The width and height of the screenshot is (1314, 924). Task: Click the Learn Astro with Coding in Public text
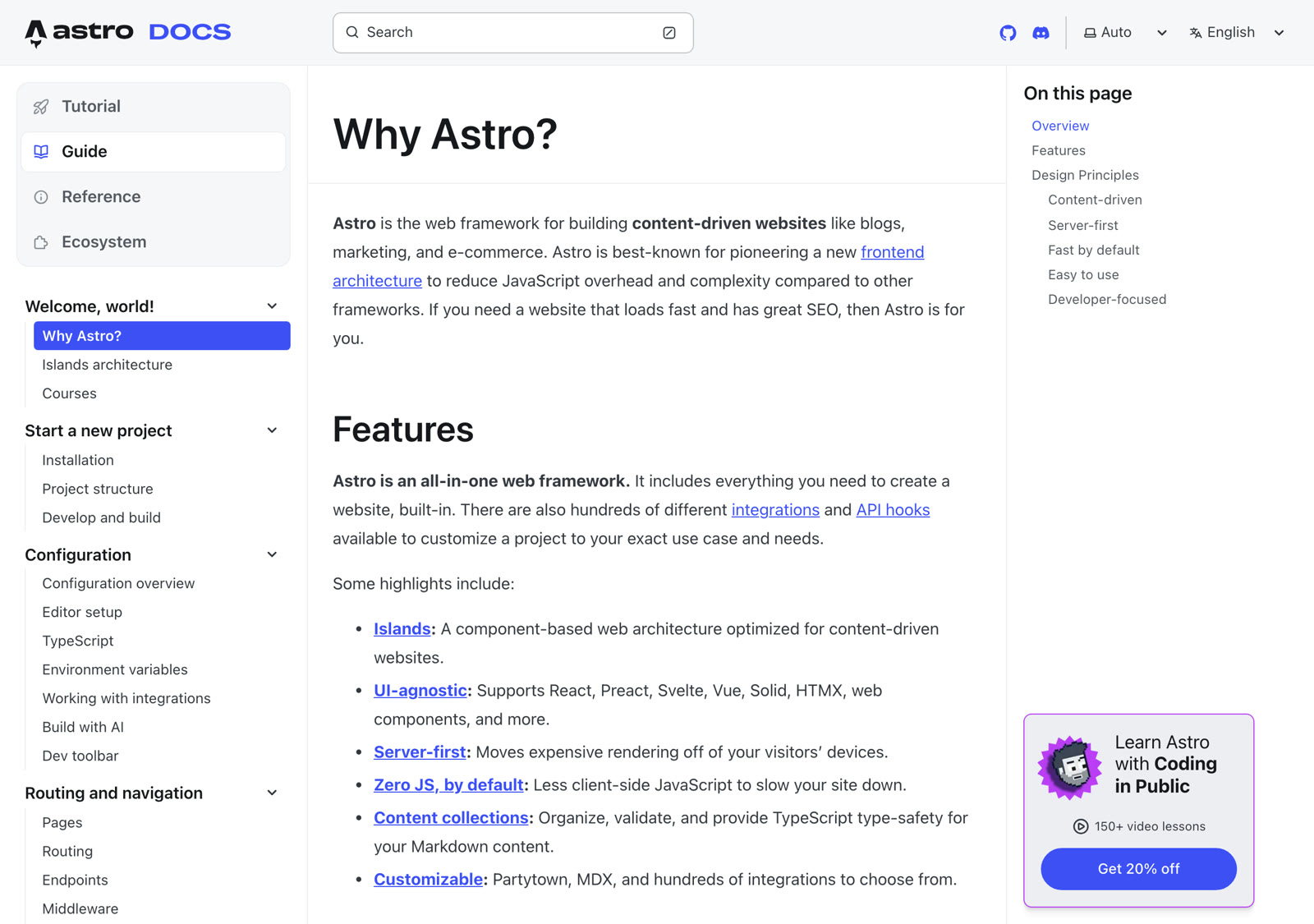click(1165, 765)
